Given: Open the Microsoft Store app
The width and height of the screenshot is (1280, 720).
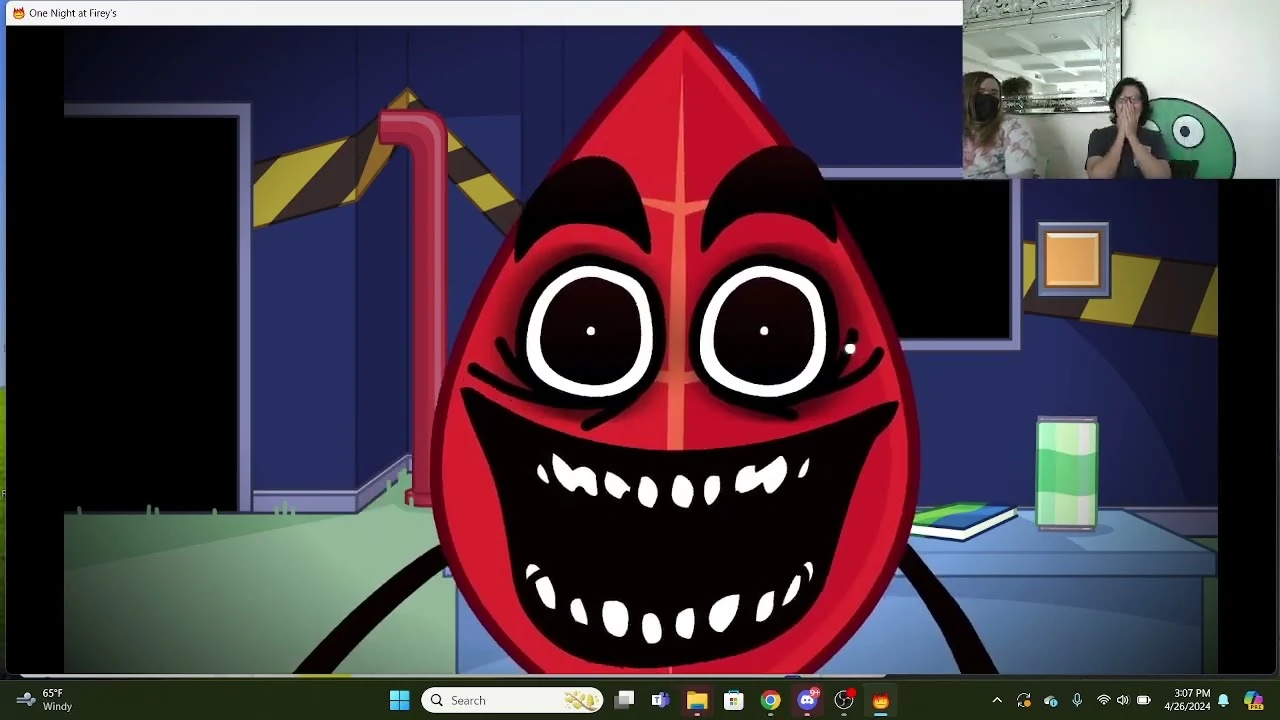Looking at the screenshot, I should [x=733, y=700].
